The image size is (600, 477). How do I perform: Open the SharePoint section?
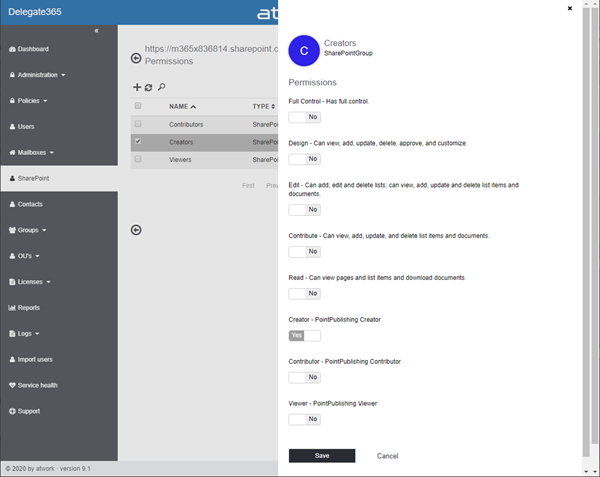[x=33, y=178]
